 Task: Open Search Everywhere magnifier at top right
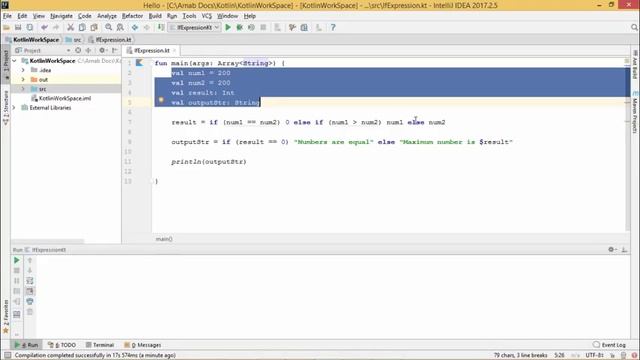click(x=634, y=27)
